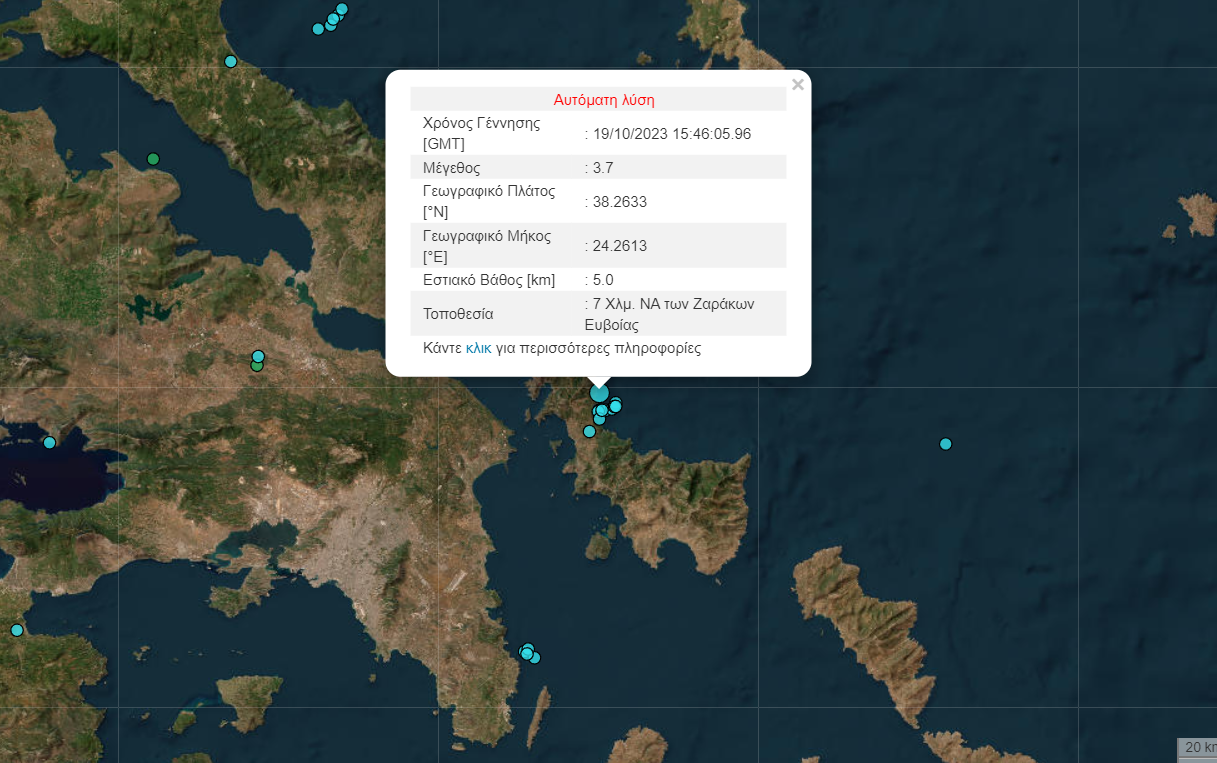Click the origin time value 19/10/2023 15:46:05.96
The height and width of the screenshot is (763, 1217).
point(670,134)
